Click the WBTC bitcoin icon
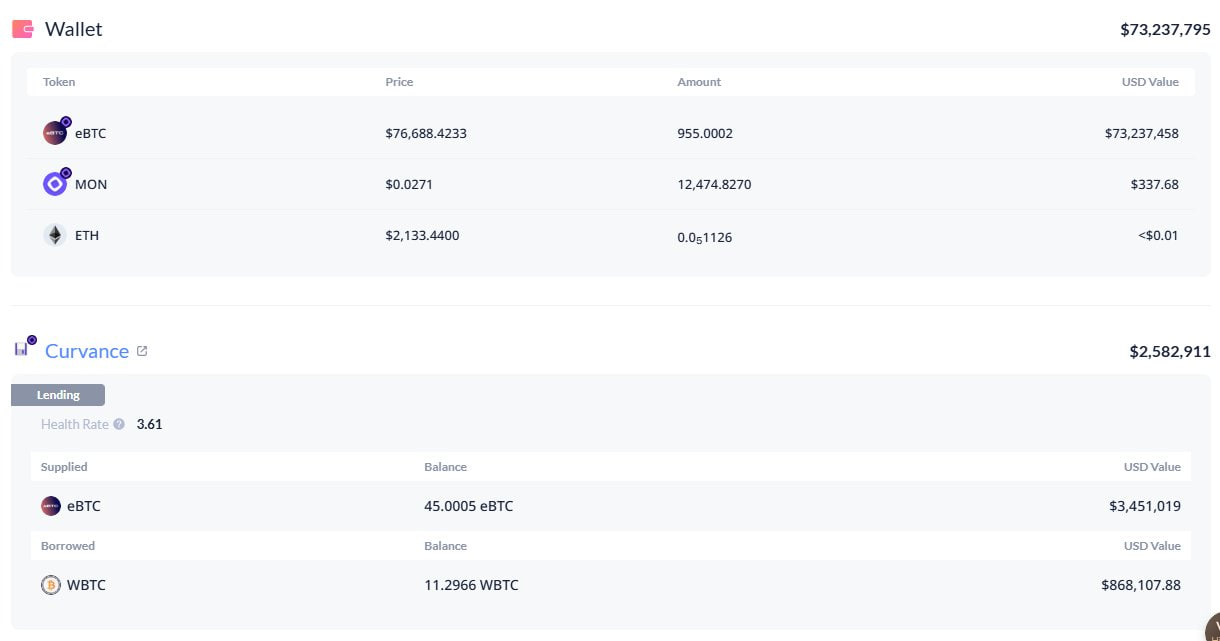1220x641 pixels. point(51,585)
